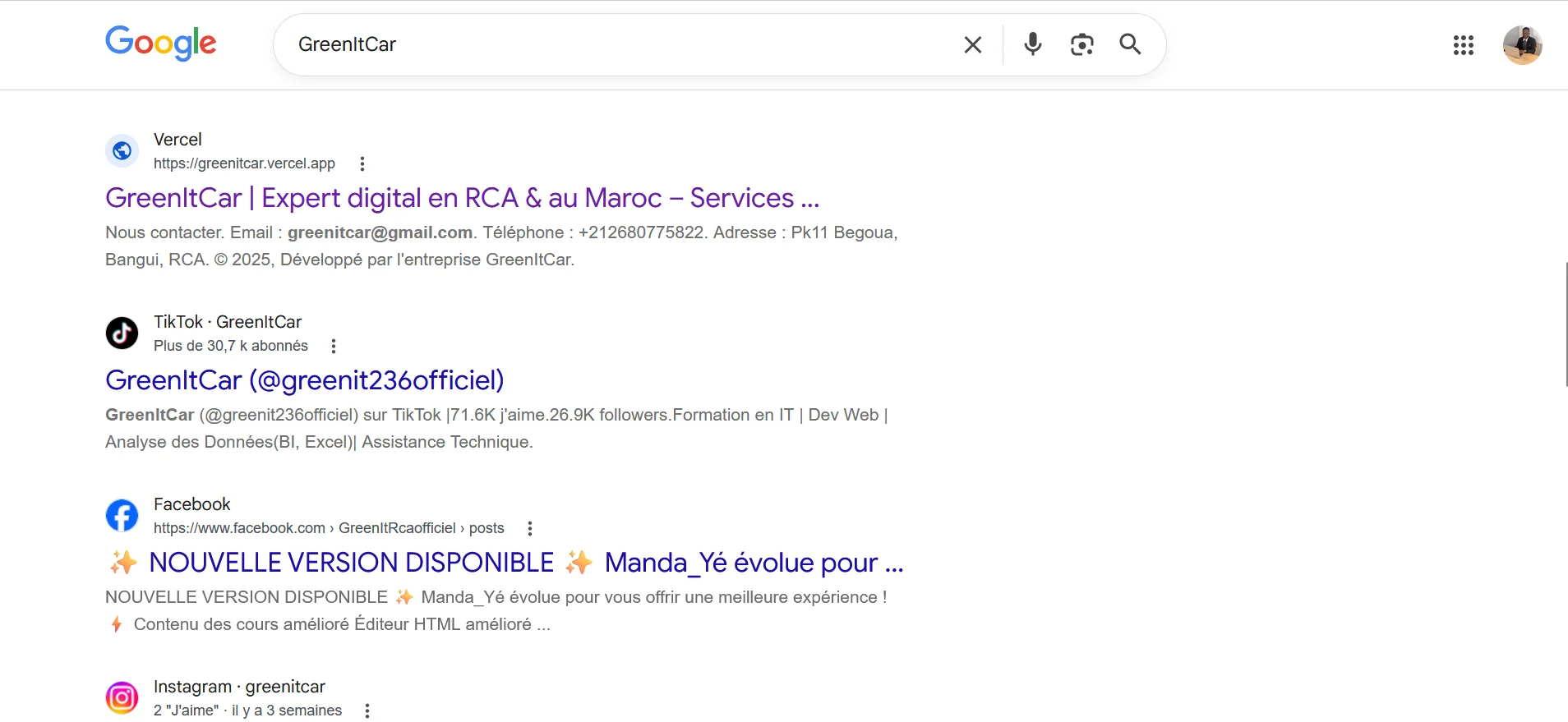
Task: Click the Facebook favicon
Action: 122,516
